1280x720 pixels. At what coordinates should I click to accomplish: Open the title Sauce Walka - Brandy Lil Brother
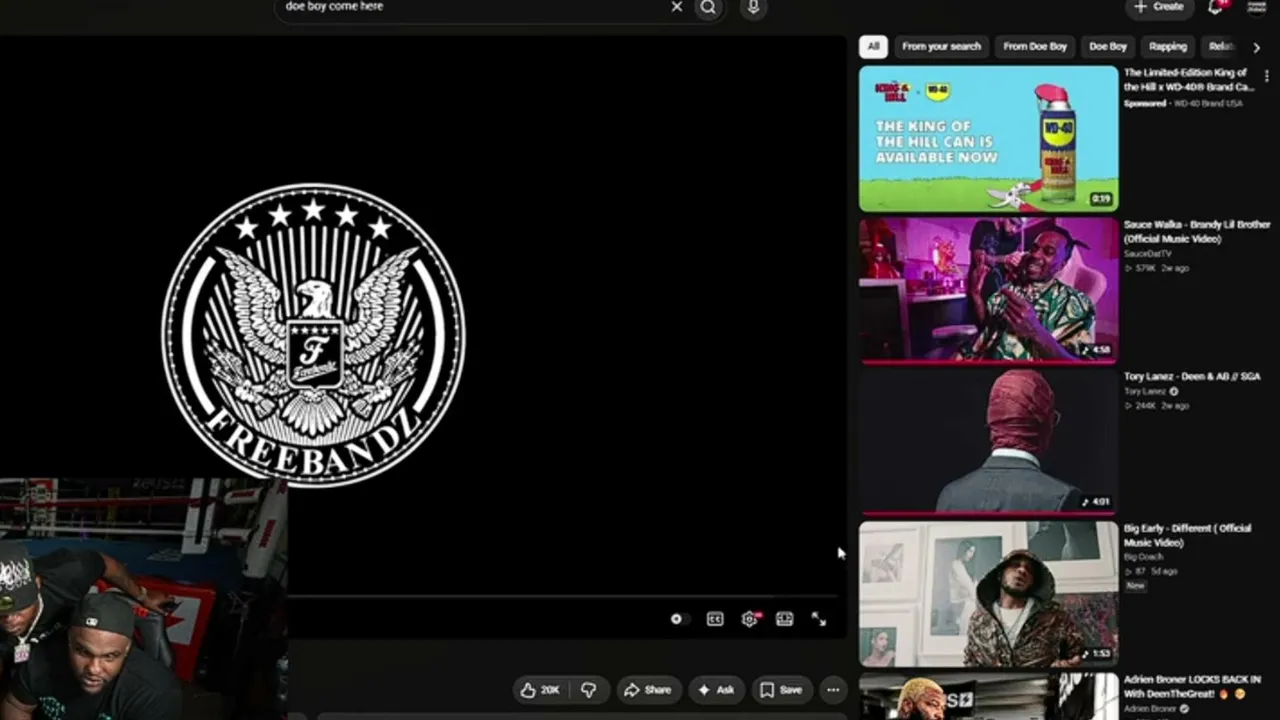tap(1196, 232)
